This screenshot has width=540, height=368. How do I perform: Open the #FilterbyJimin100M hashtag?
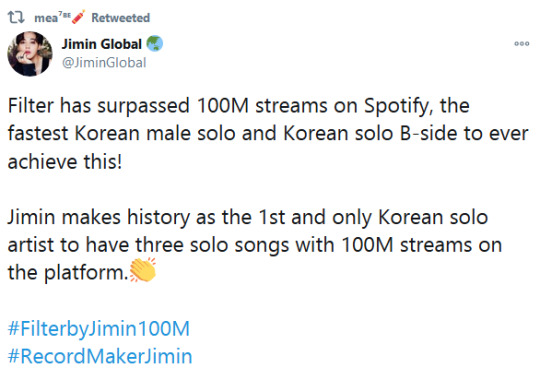(99, 328)
